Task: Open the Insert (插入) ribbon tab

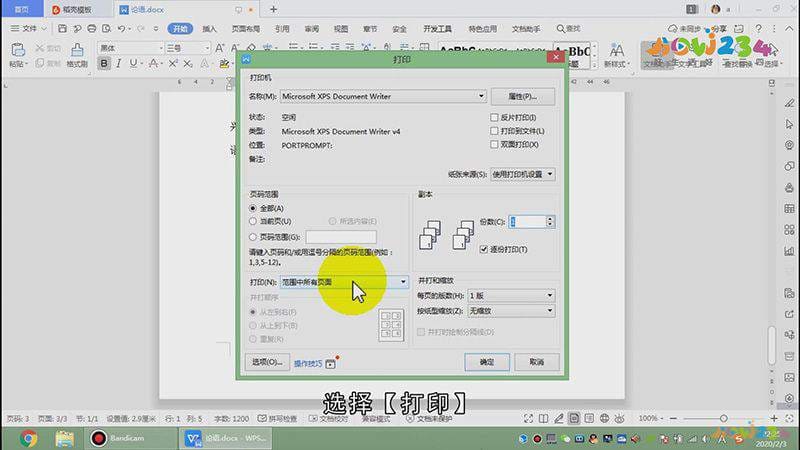Action: click(209, 29)
